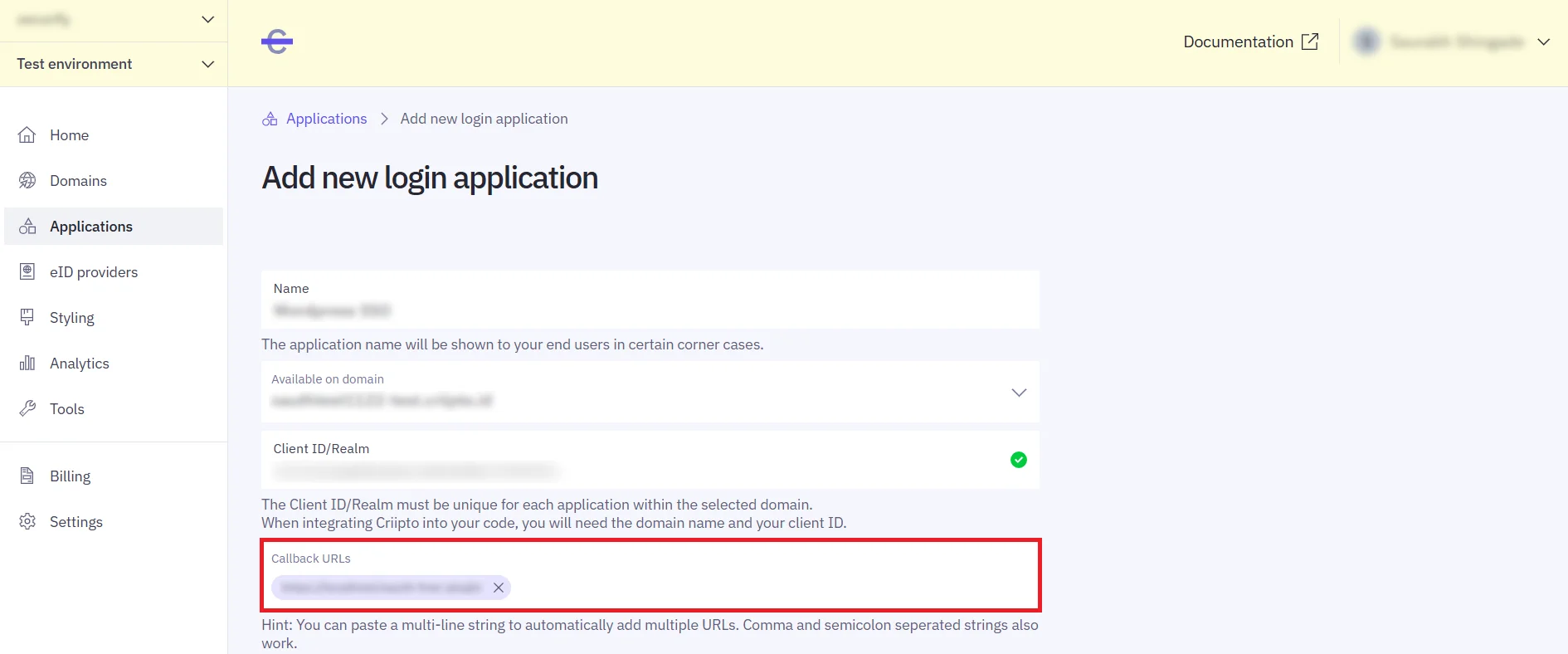Screen dimensions: 1568x654
Task: Open the Documentation external link
Action: pos(1250,42)
